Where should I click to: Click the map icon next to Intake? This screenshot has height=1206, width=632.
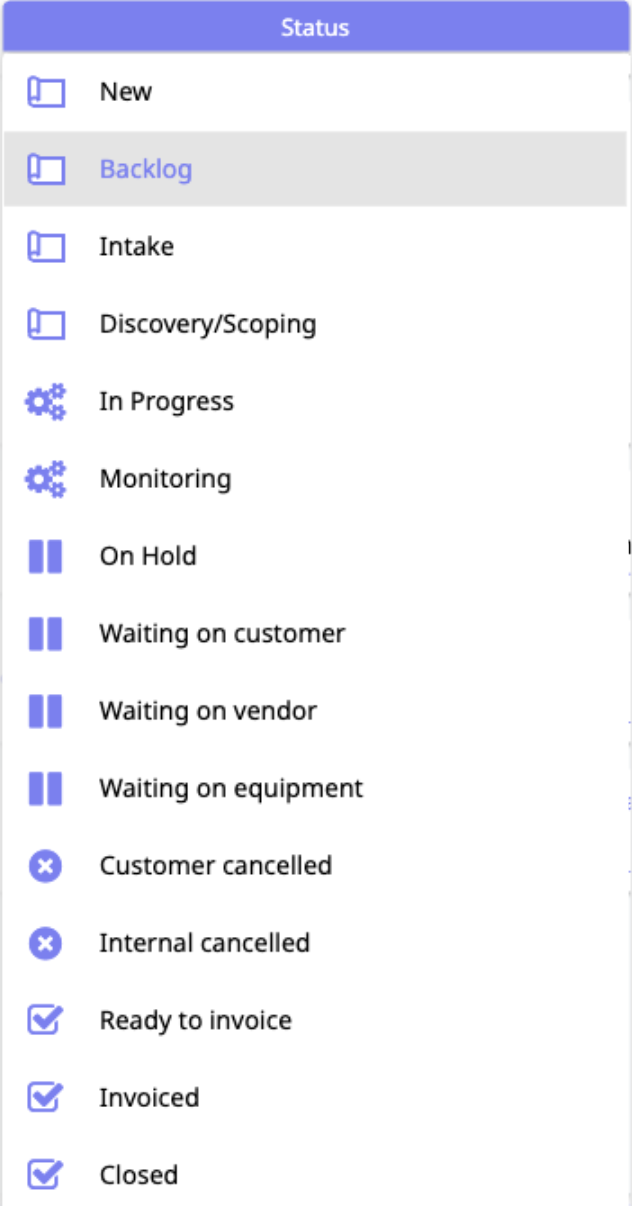pos(45,246)
